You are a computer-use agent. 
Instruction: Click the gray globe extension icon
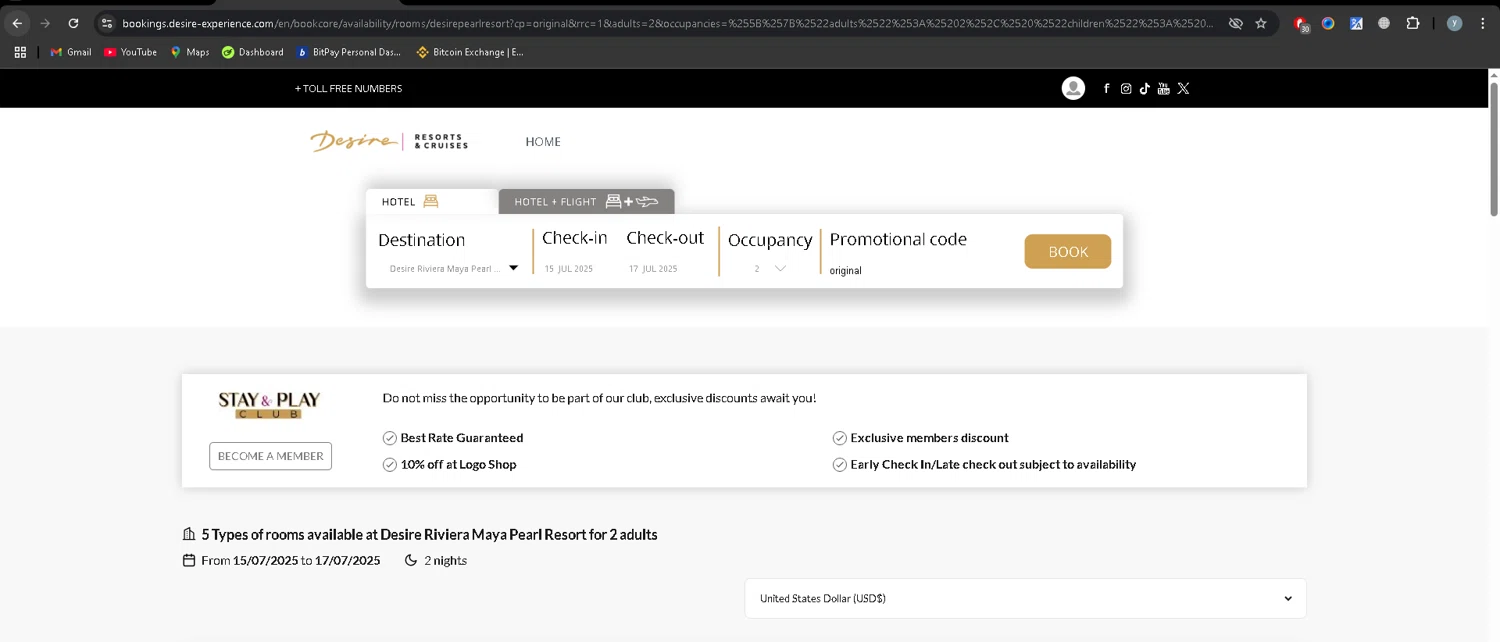pyautogui.click(x=1384, y=23)
